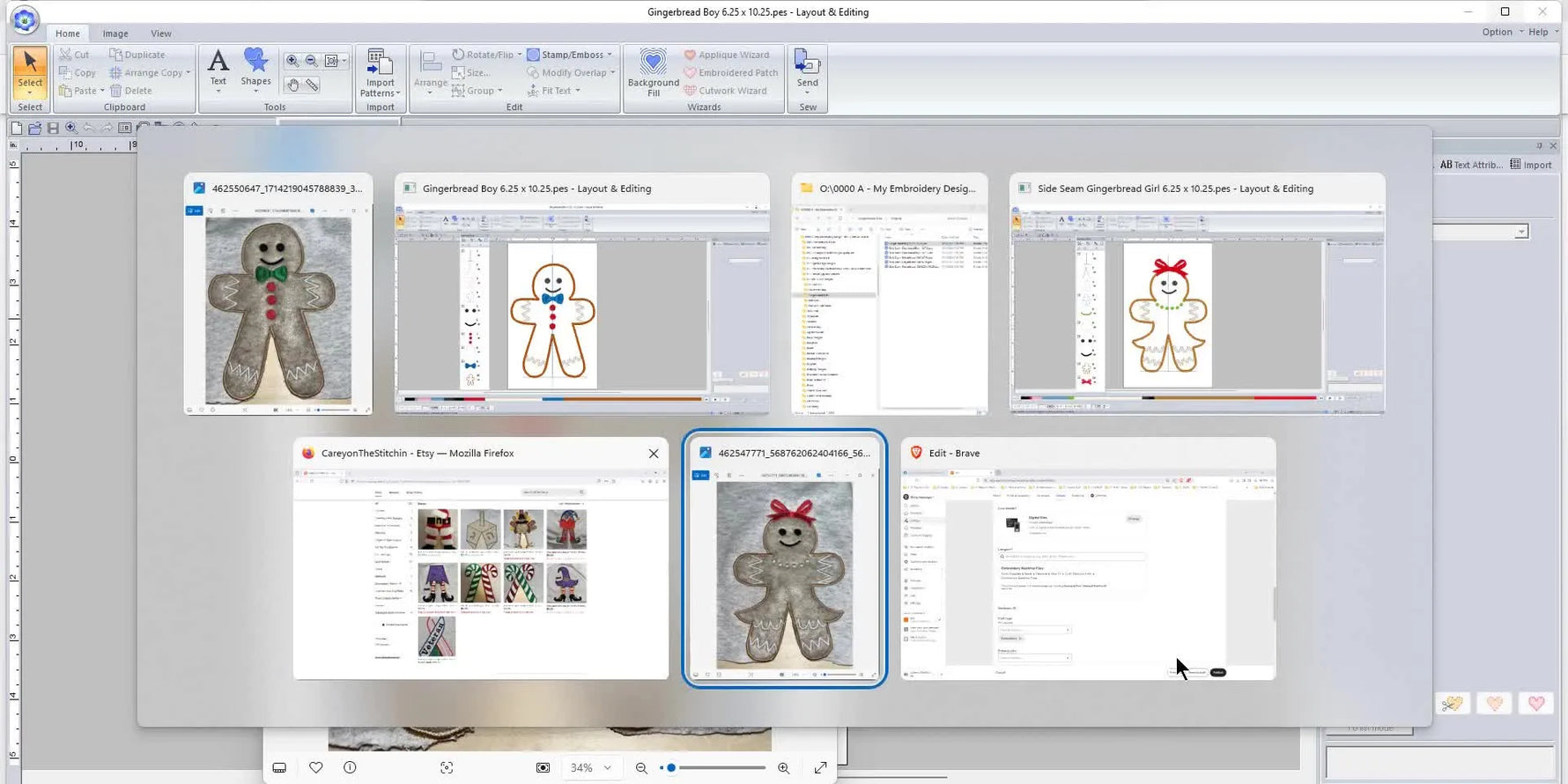
Task: Activate the Pan hand tool
Action: click(293, 85)
